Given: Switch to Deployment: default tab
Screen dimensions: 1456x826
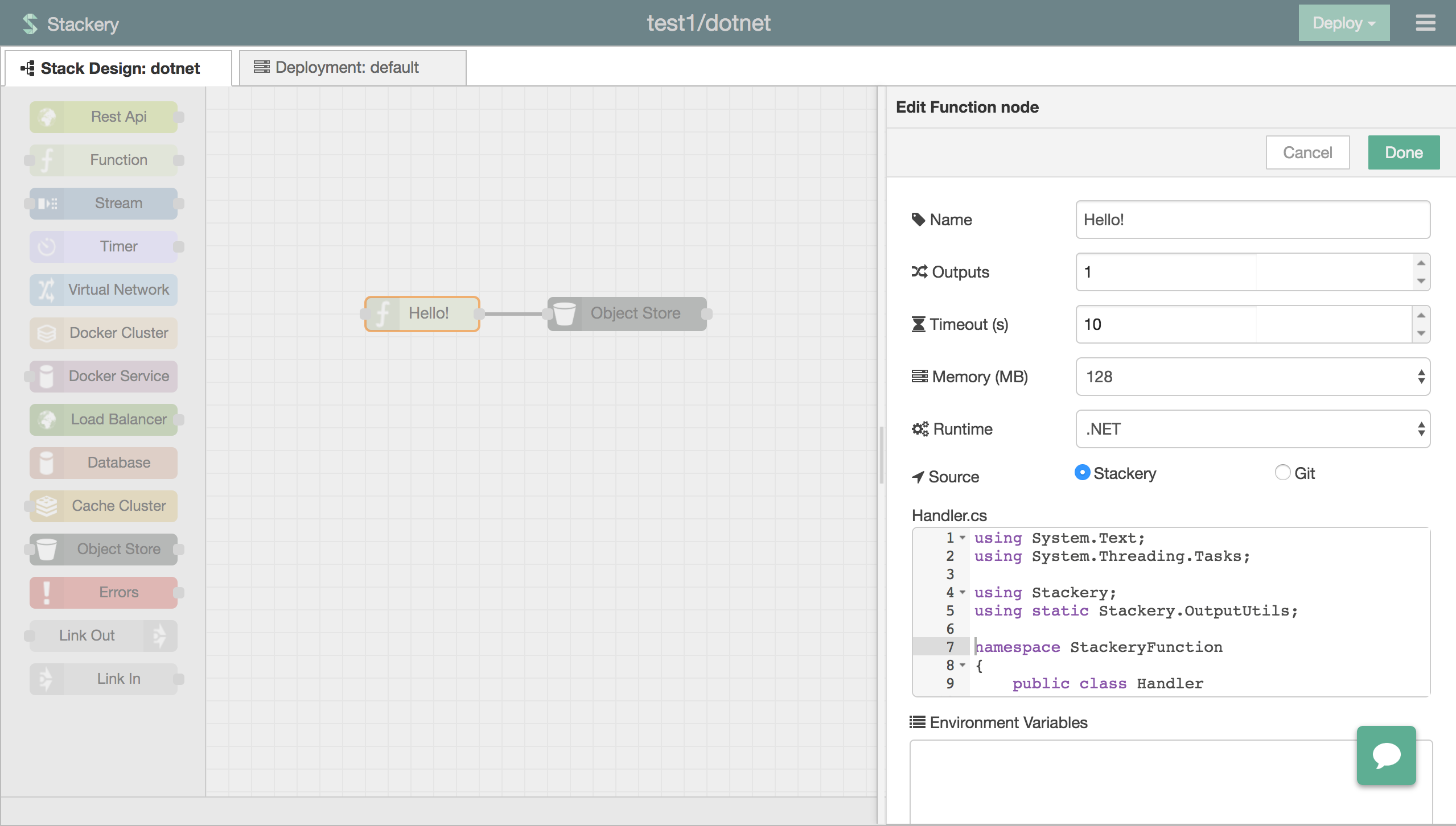Looking at the screenshot, I should coord(353,68).
